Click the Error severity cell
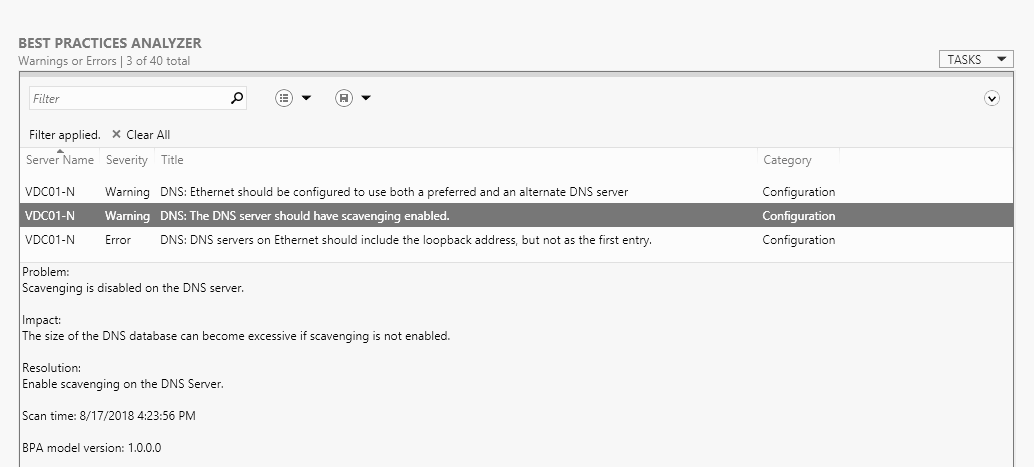This screenshot has width=1034, height=467. 118,240
